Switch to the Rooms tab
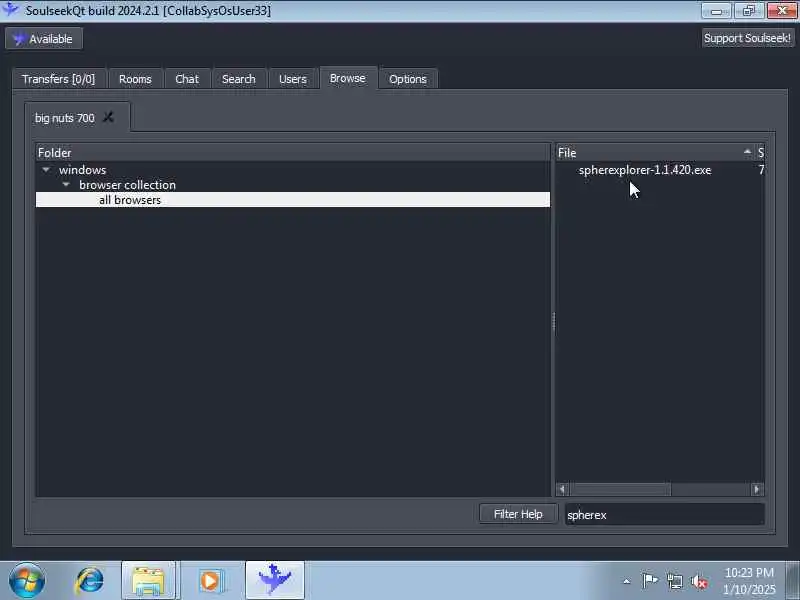Image resolution: width=800 pixels, height=600 pixels. 135,79
